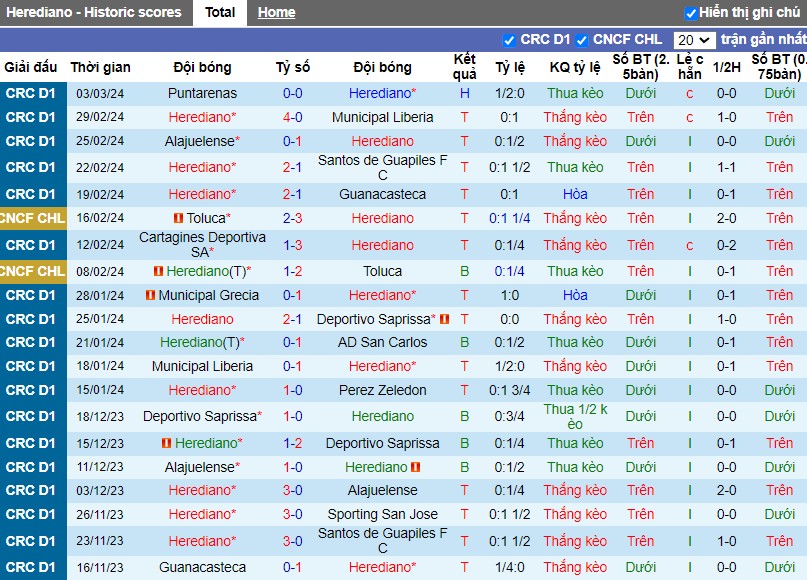Viewport: 807px width, 580px height.
Task: Click the Thời gian column header
Action: [100, 67]
